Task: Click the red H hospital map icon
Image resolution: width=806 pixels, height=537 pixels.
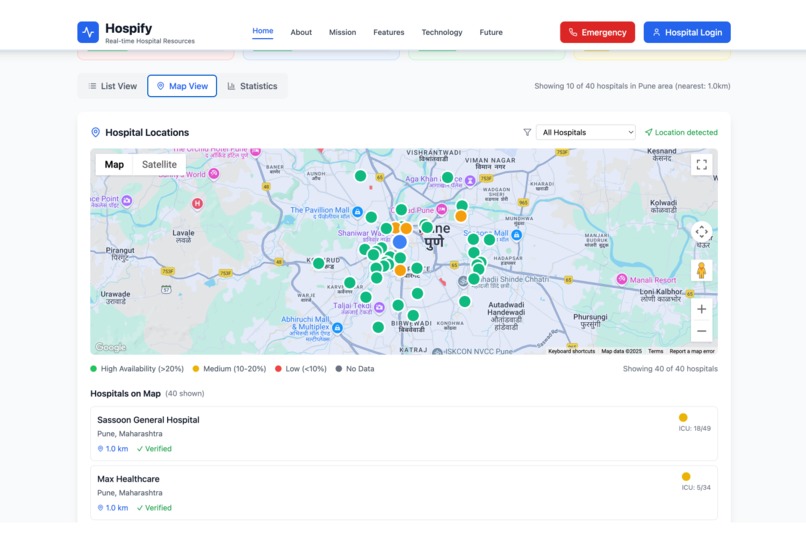Action: [x=197, y=204]
